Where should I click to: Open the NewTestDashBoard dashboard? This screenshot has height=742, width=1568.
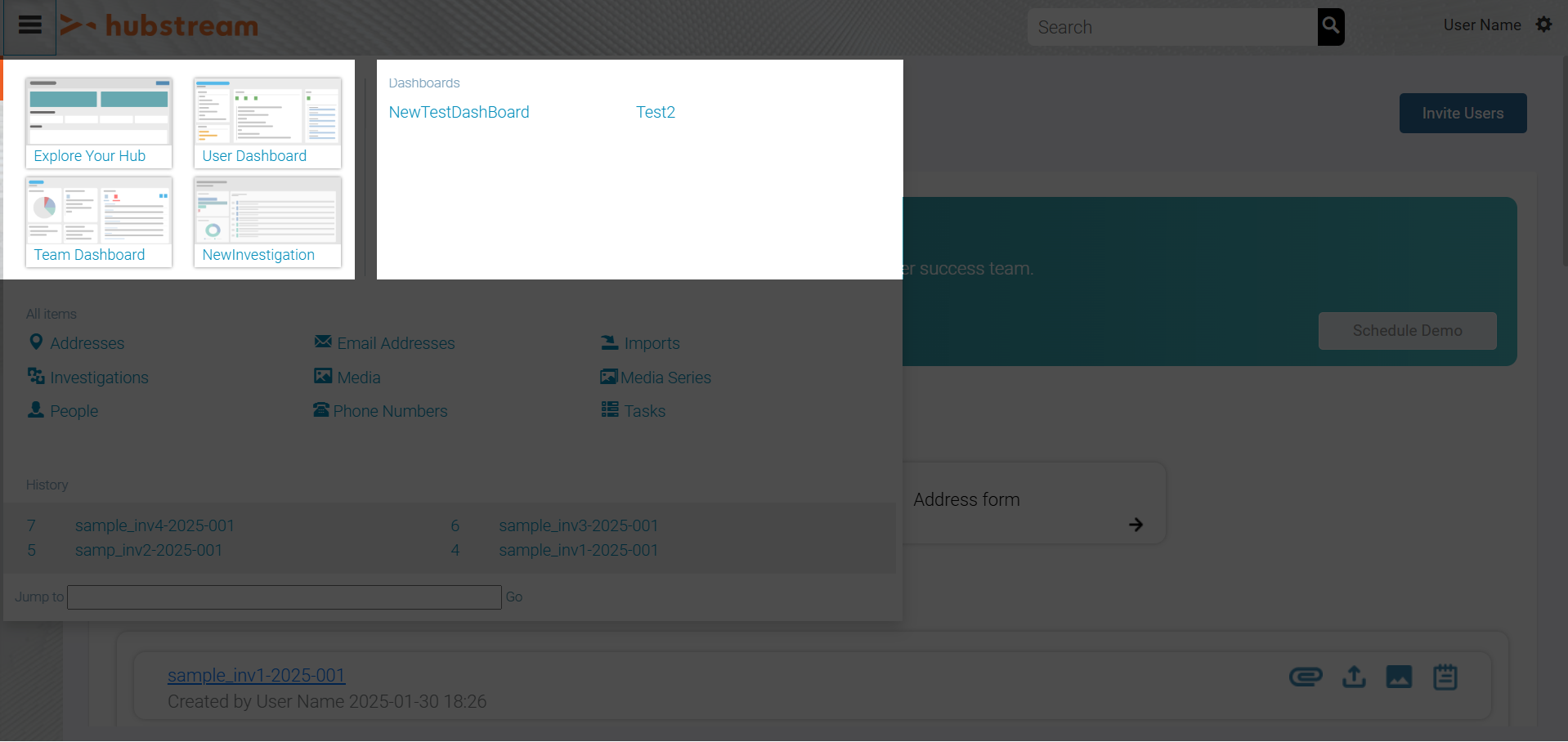[x=459, y=112]
